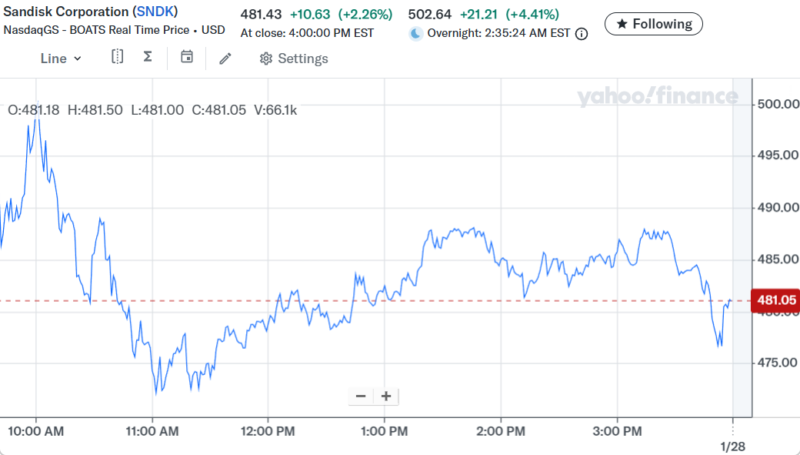The width and height of the screenshot is (800, 455).
Task: Click the 12:00 PM time axis label
Action: pos(268,431)
